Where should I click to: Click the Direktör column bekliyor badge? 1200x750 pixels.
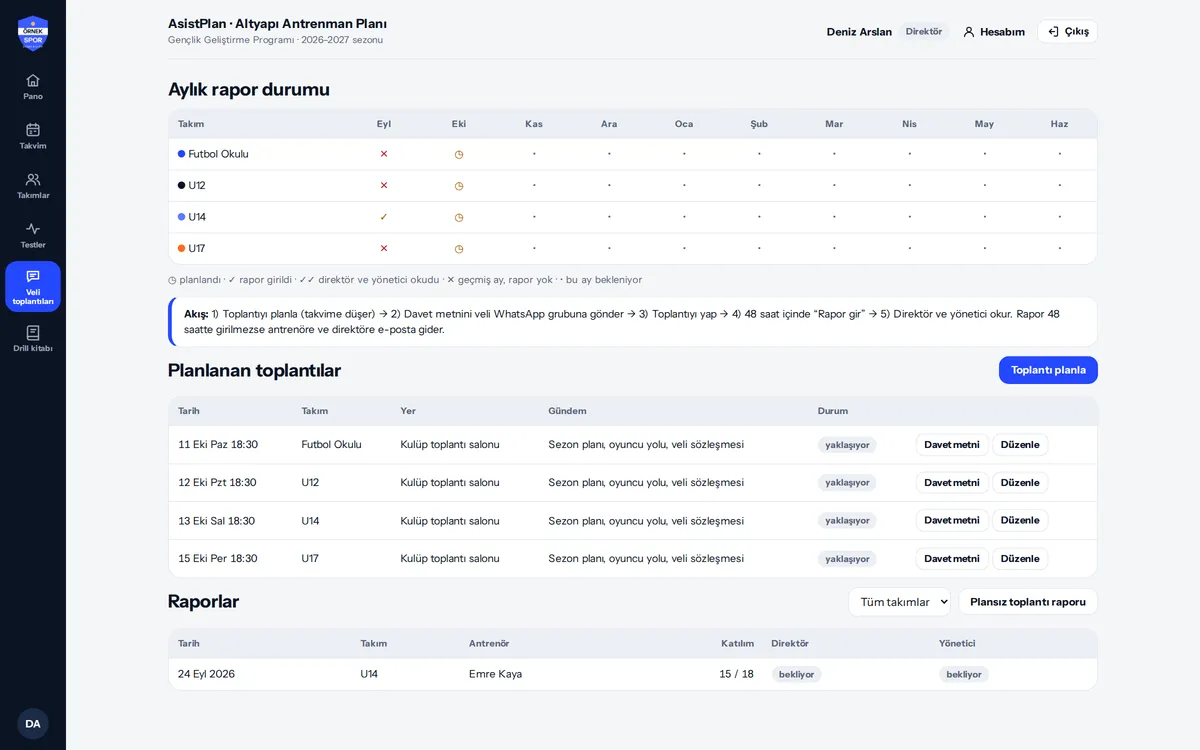coord(796,674)
